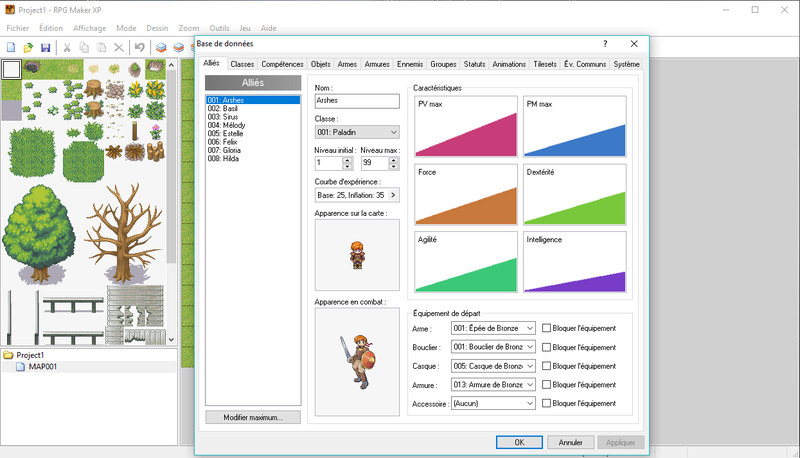Viewport: 800px width, 458px height.
Task: Open the Armure dropdown with Armure de Bronze
Action: click(x=493, y=385)
